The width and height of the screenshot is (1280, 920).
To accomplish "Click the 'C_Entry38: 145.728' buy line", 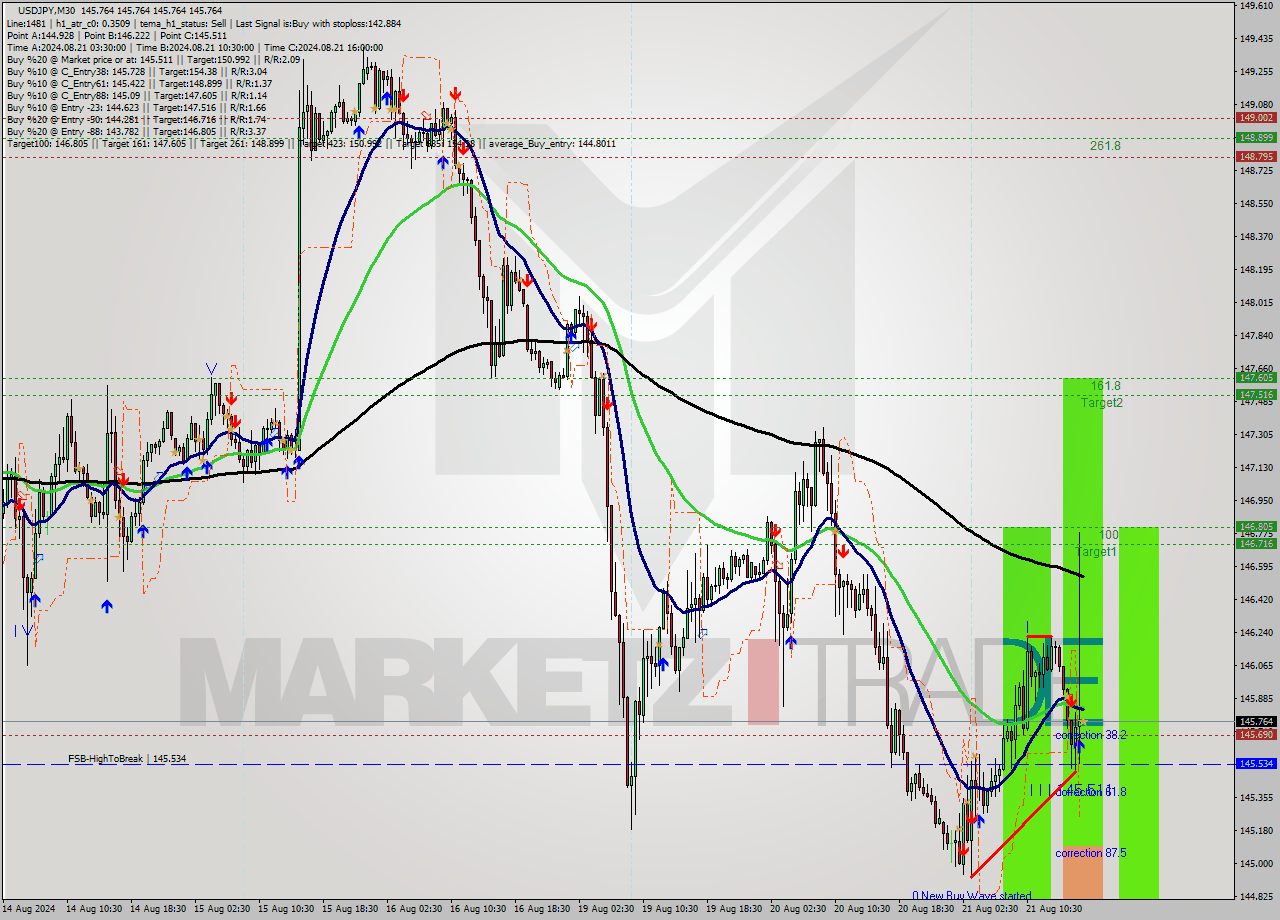I will click(137, 71).
